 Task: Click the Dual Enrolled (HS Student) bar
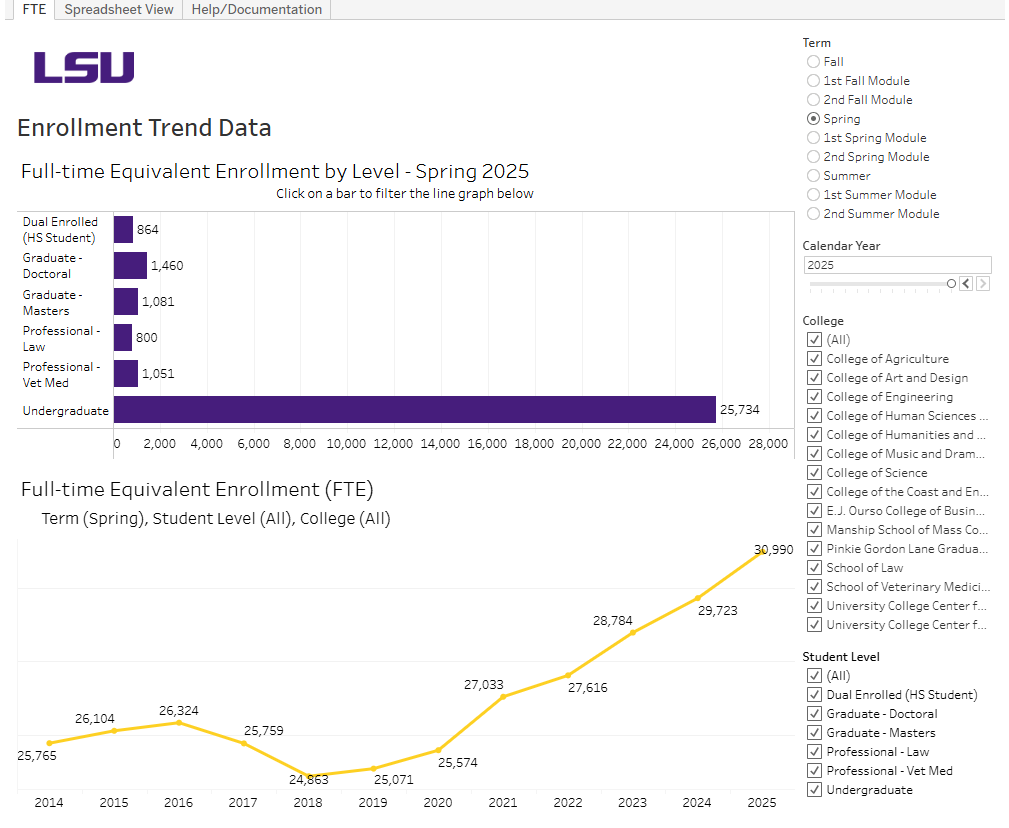click(x=123, y=229)
